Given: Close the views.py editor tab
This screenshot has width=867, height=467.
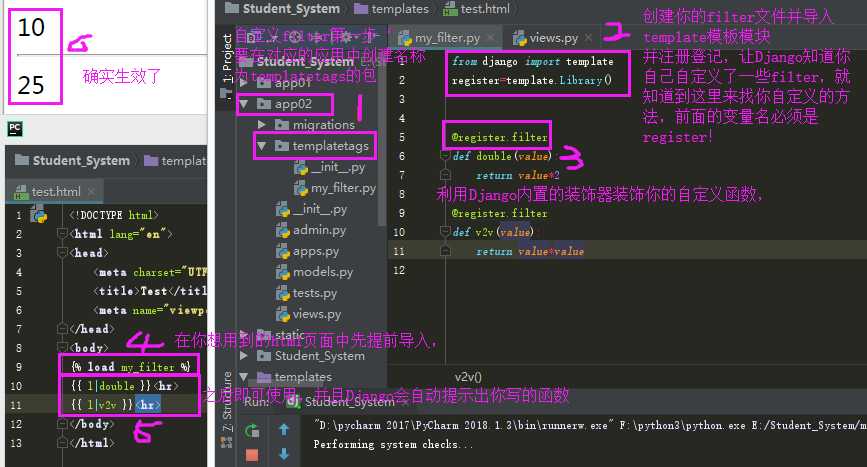Looking at the screenshot, I should [x=588, y=38].
